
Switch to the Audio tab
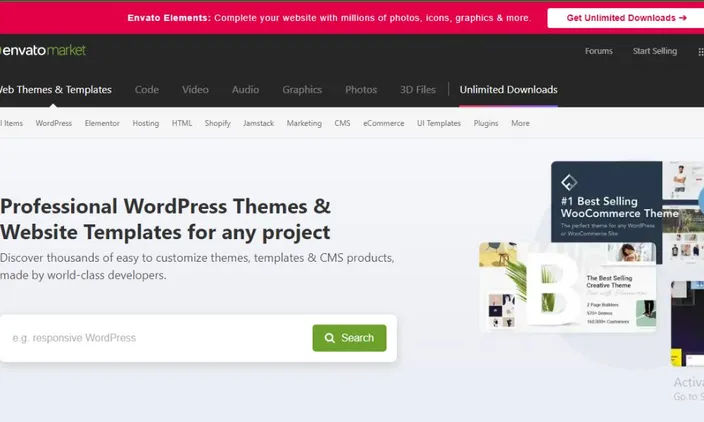tap(245, 90)
